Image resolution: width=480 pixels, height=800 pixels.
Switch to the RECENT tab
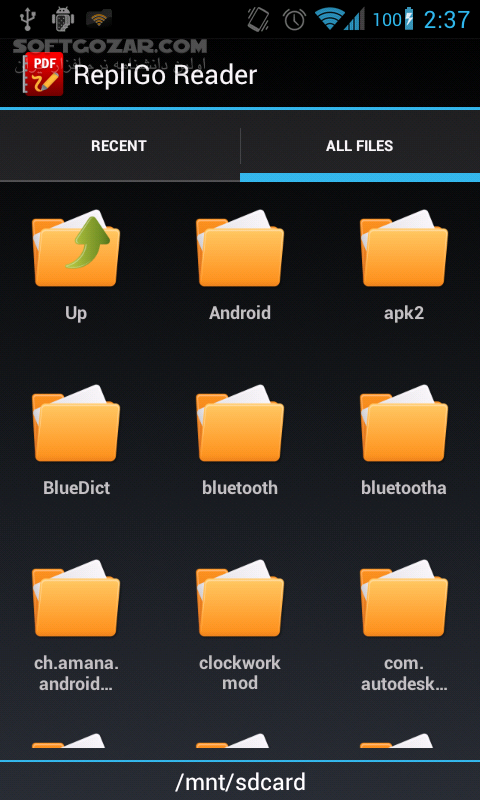click(119, 146)
